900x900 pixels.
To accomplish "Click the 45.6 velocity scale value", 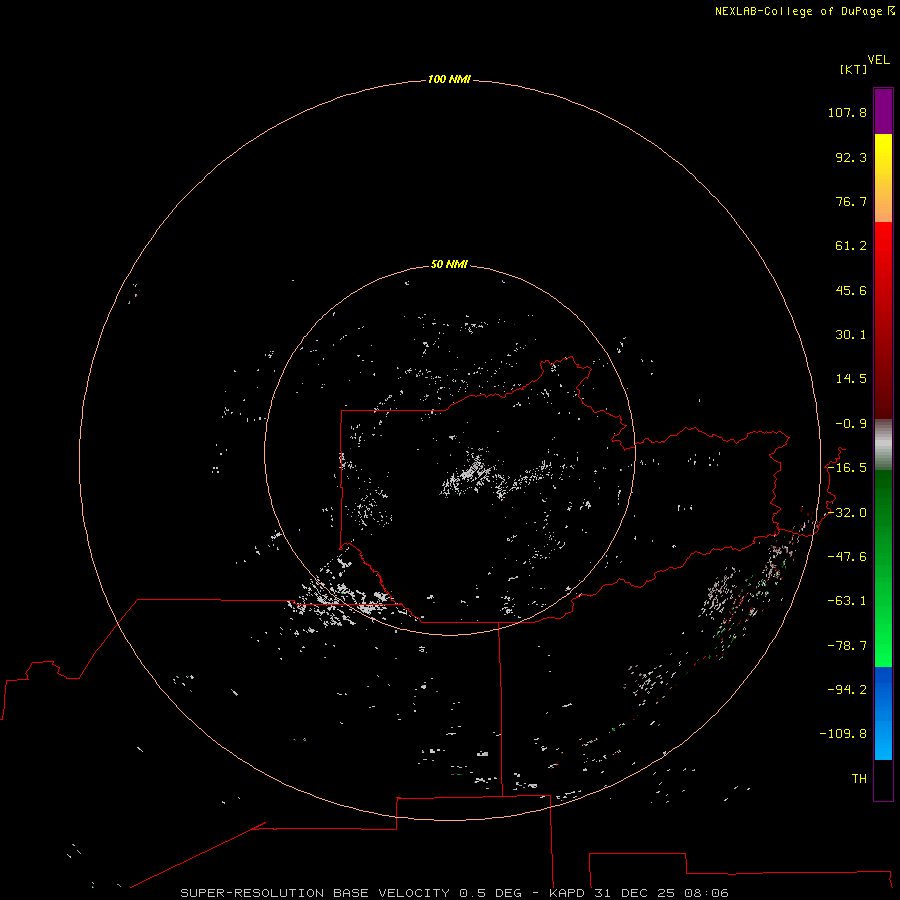I will coord(851,290).
